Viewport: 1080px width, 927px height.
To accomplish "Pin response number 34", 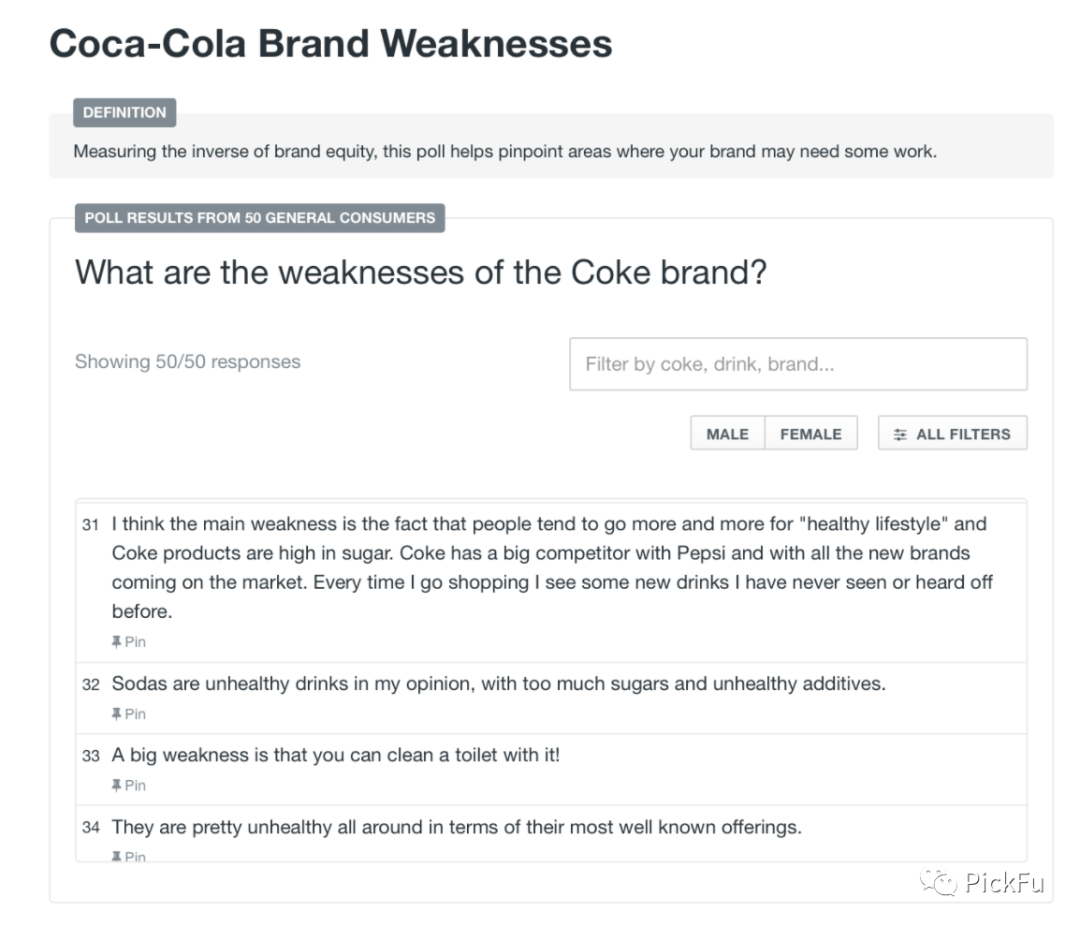I will (129, 856).
